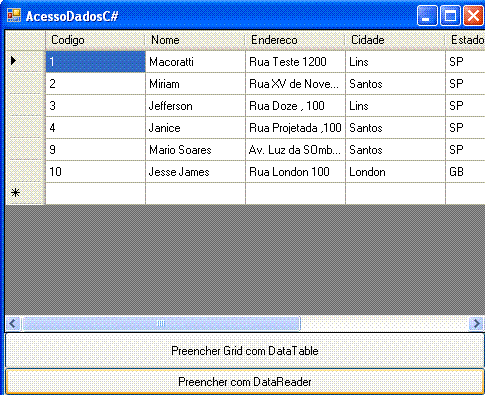The image size is (485, 395).
Task: Select the Codigo cell with value 9
Action: coord(95,149)
